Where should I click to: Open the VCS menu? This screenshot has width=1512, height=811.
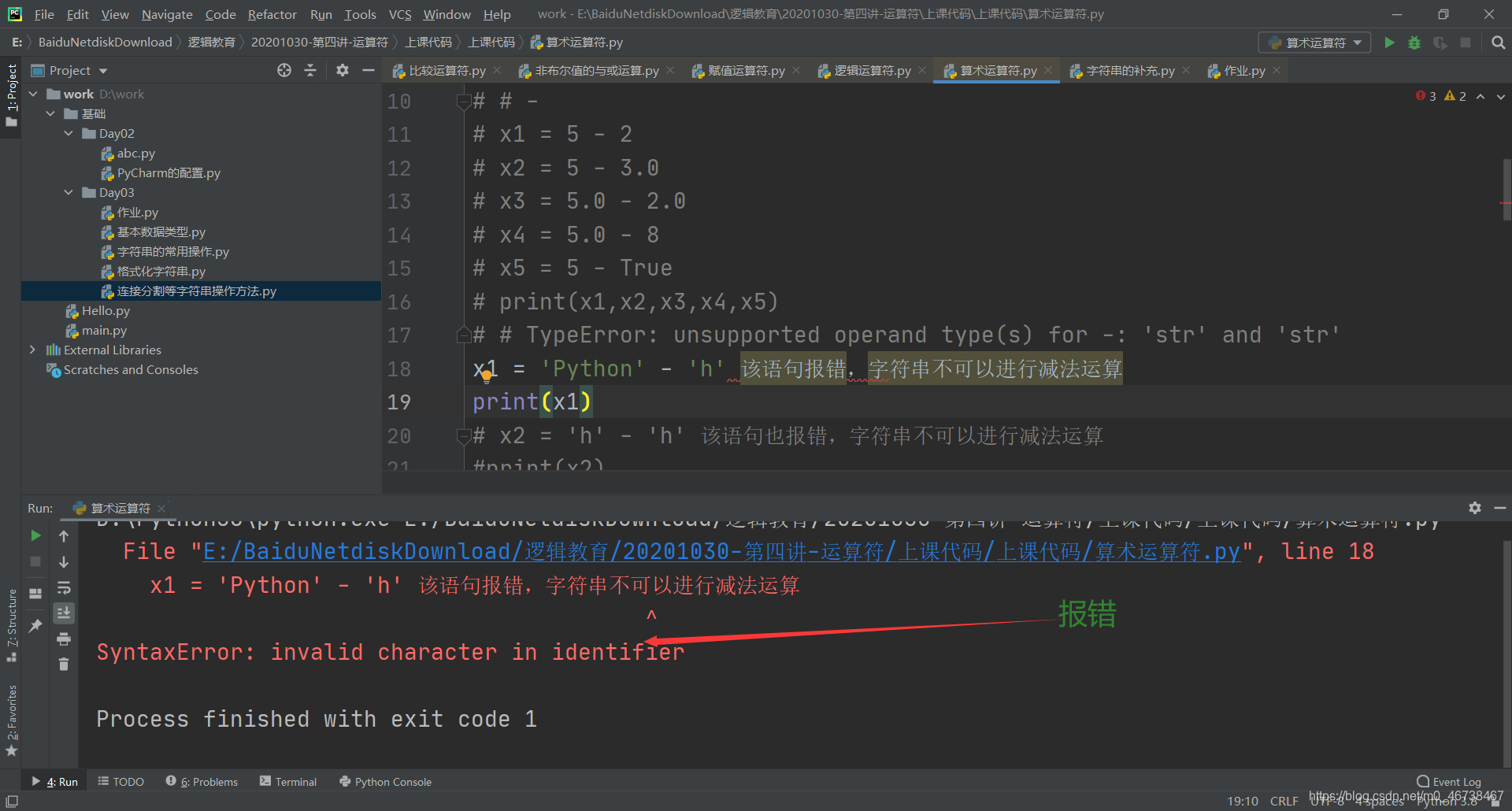400,14
